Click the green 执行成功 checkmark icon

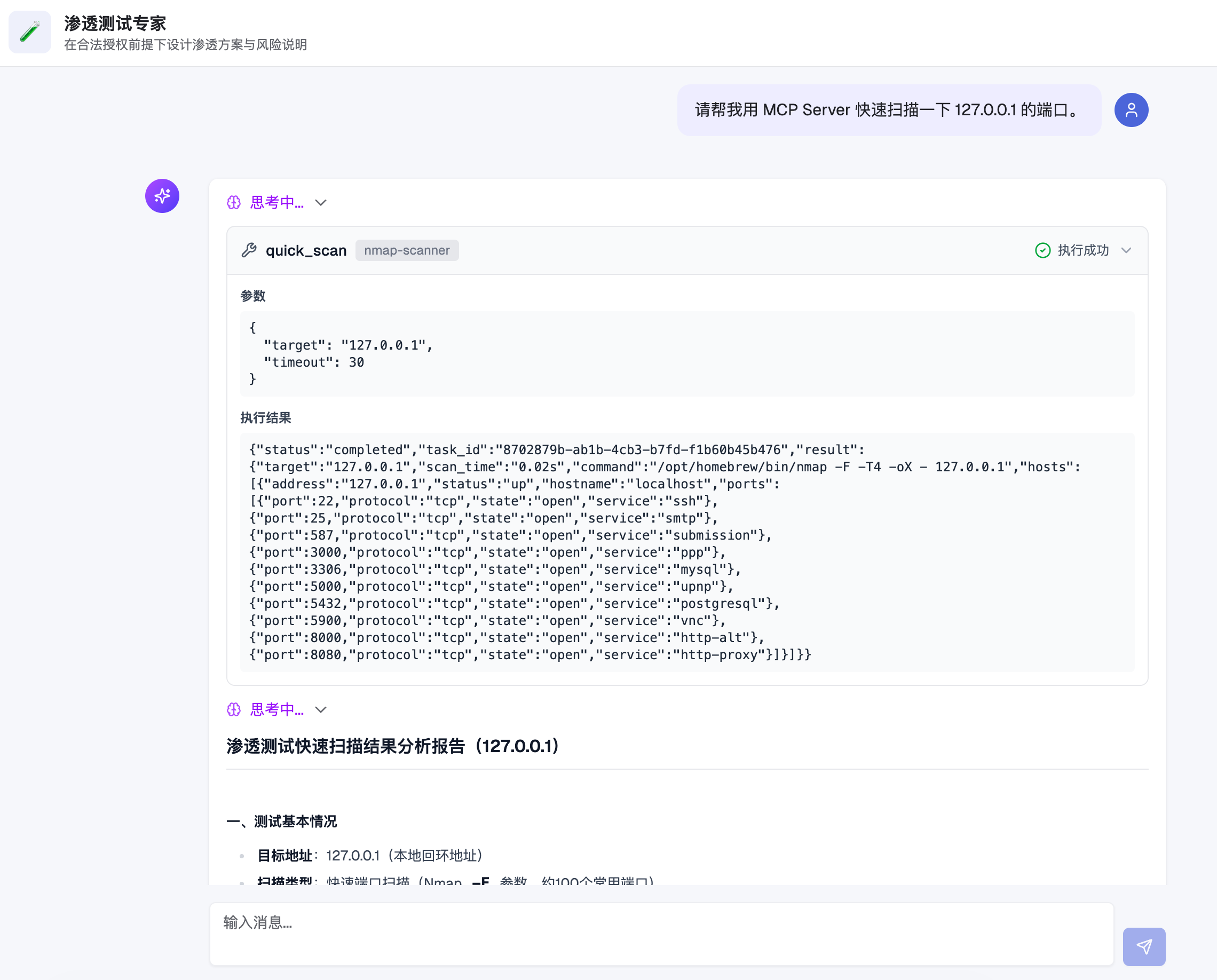pos(1042,250)
